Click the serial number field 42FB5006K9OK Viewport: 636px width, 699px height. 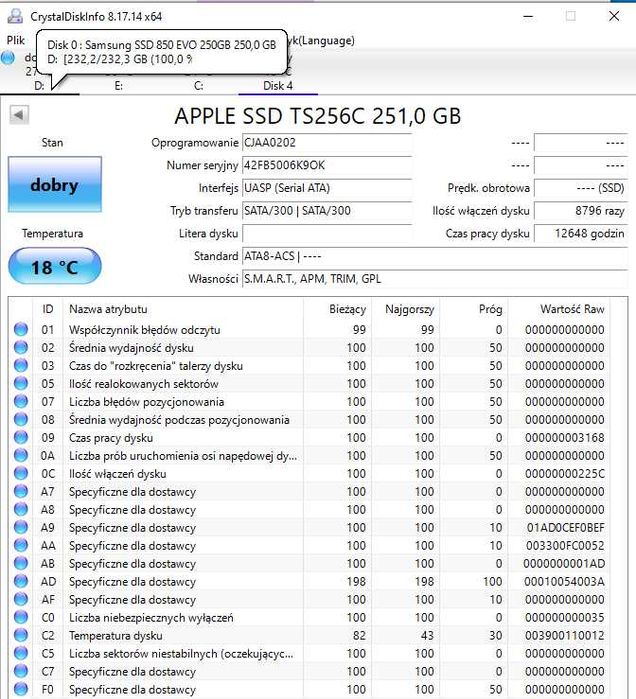327,165
